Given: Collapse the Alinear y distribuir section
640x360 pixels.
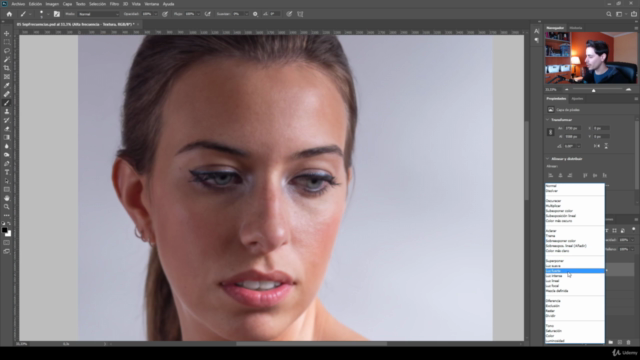Looking at the screenshot, I should pyautogui.click(x=548, y=159).
